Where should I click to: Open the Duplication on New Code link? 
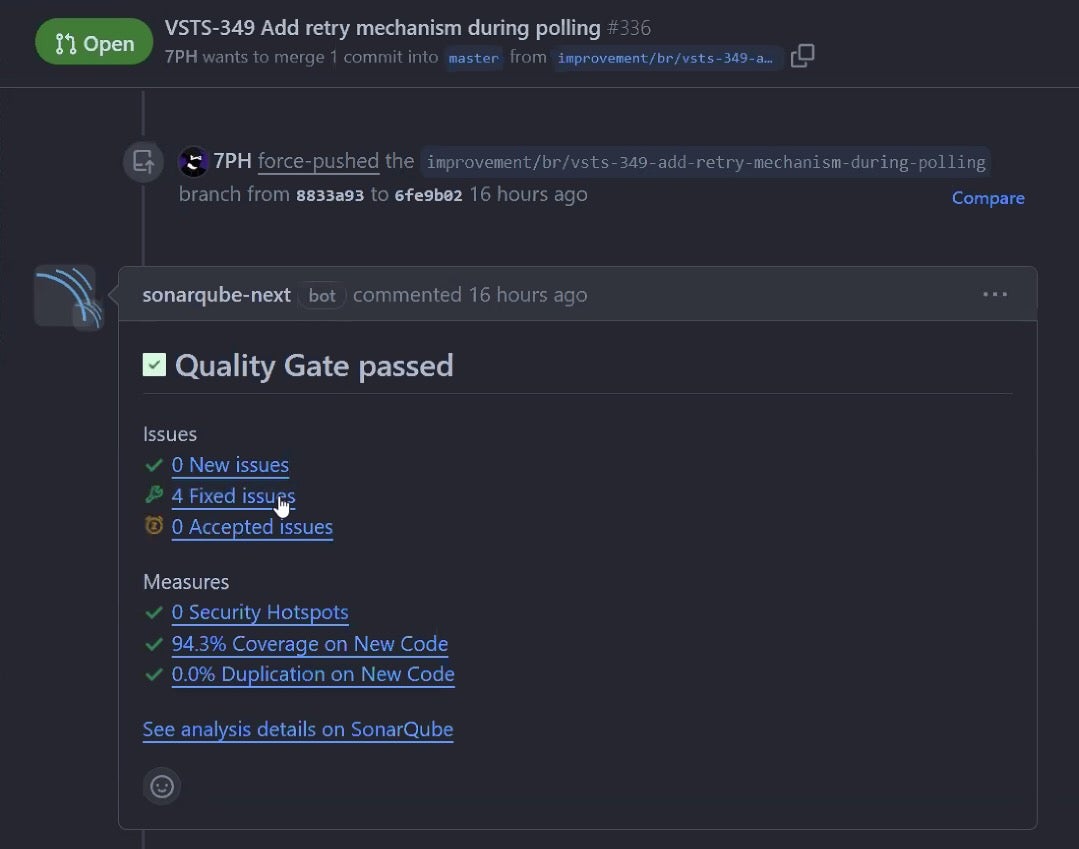click(313, 674)
